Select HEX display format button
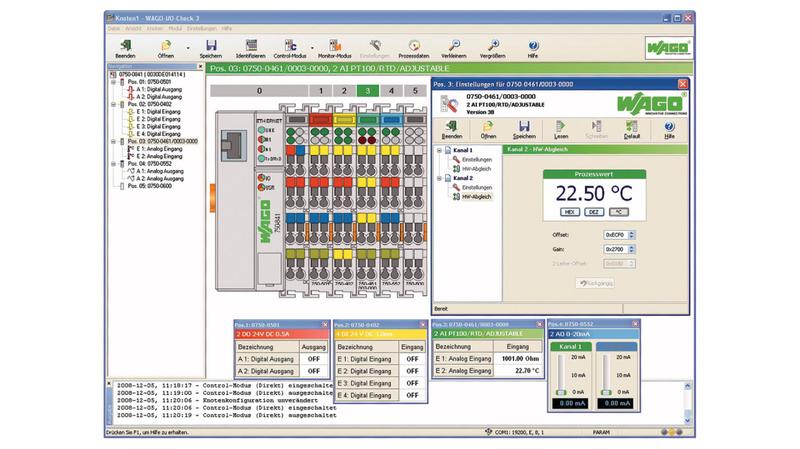This screenshot has width=800, height=449. pos(570,212)
